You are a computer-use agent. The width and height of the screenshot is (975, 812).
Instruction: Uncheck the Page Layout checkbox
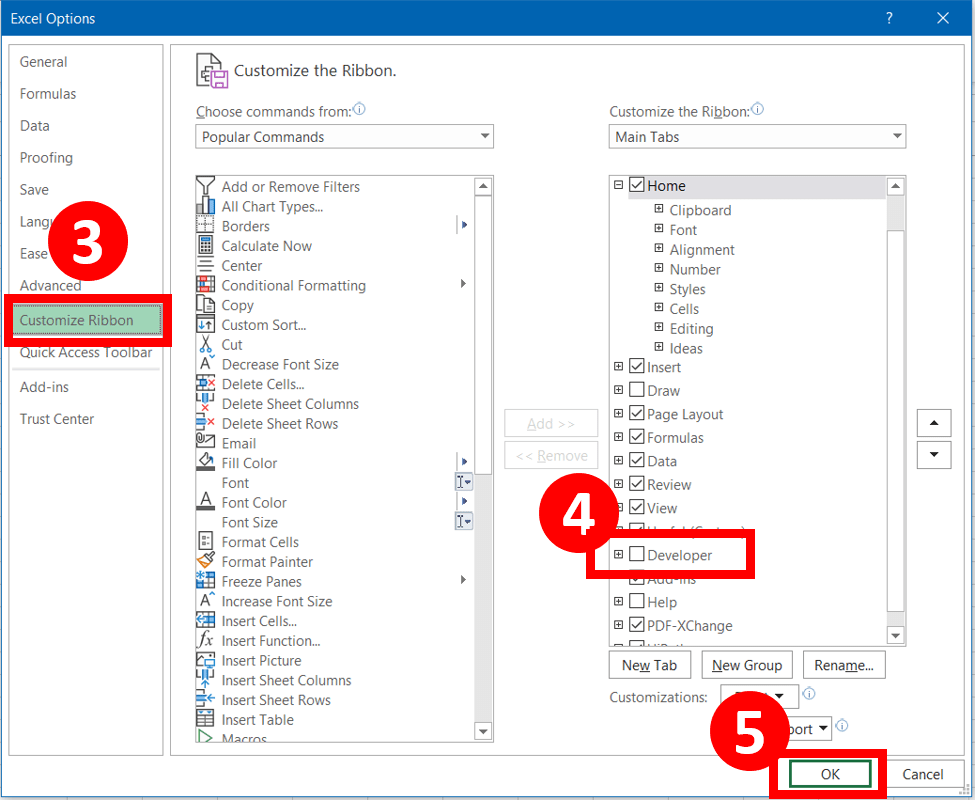637,414
